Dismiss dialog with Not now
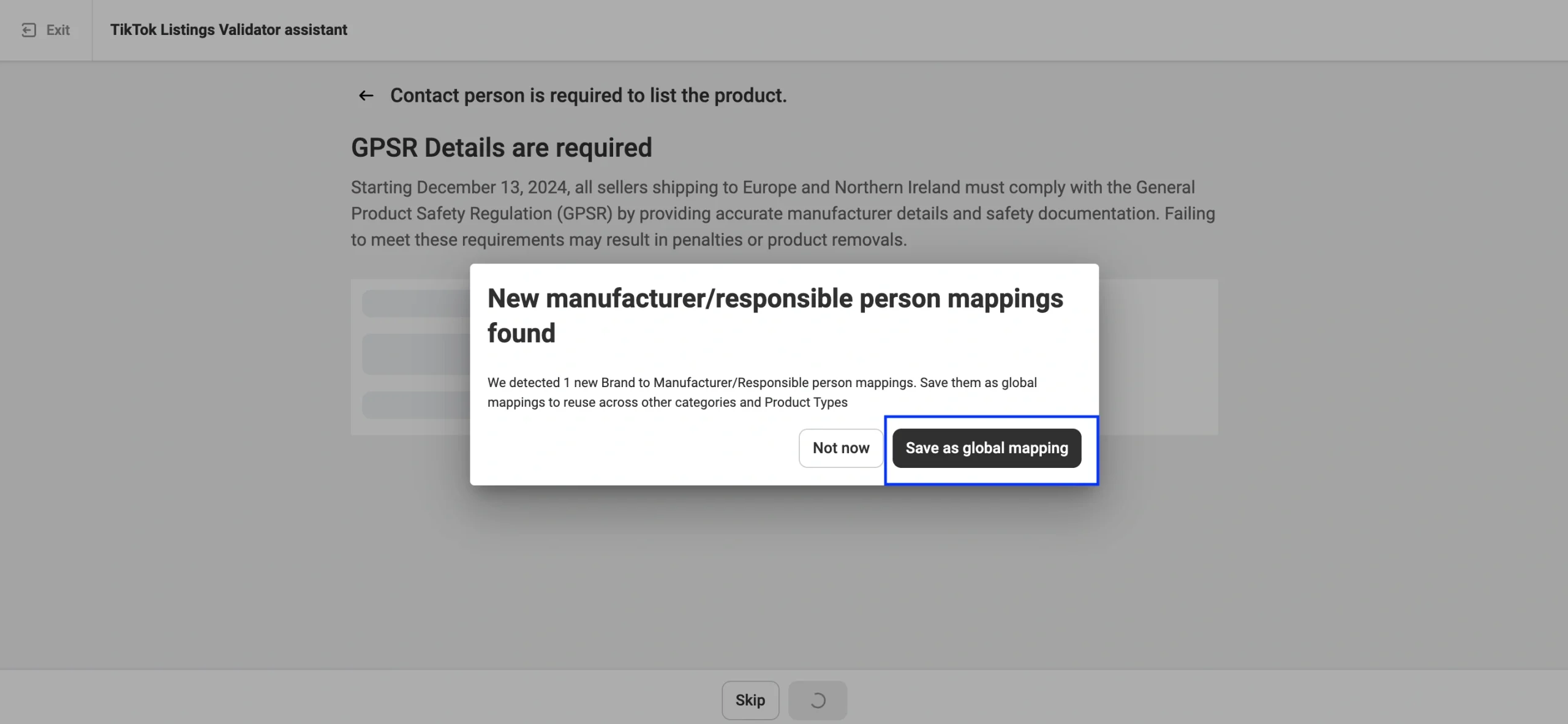 coord(840,448)
